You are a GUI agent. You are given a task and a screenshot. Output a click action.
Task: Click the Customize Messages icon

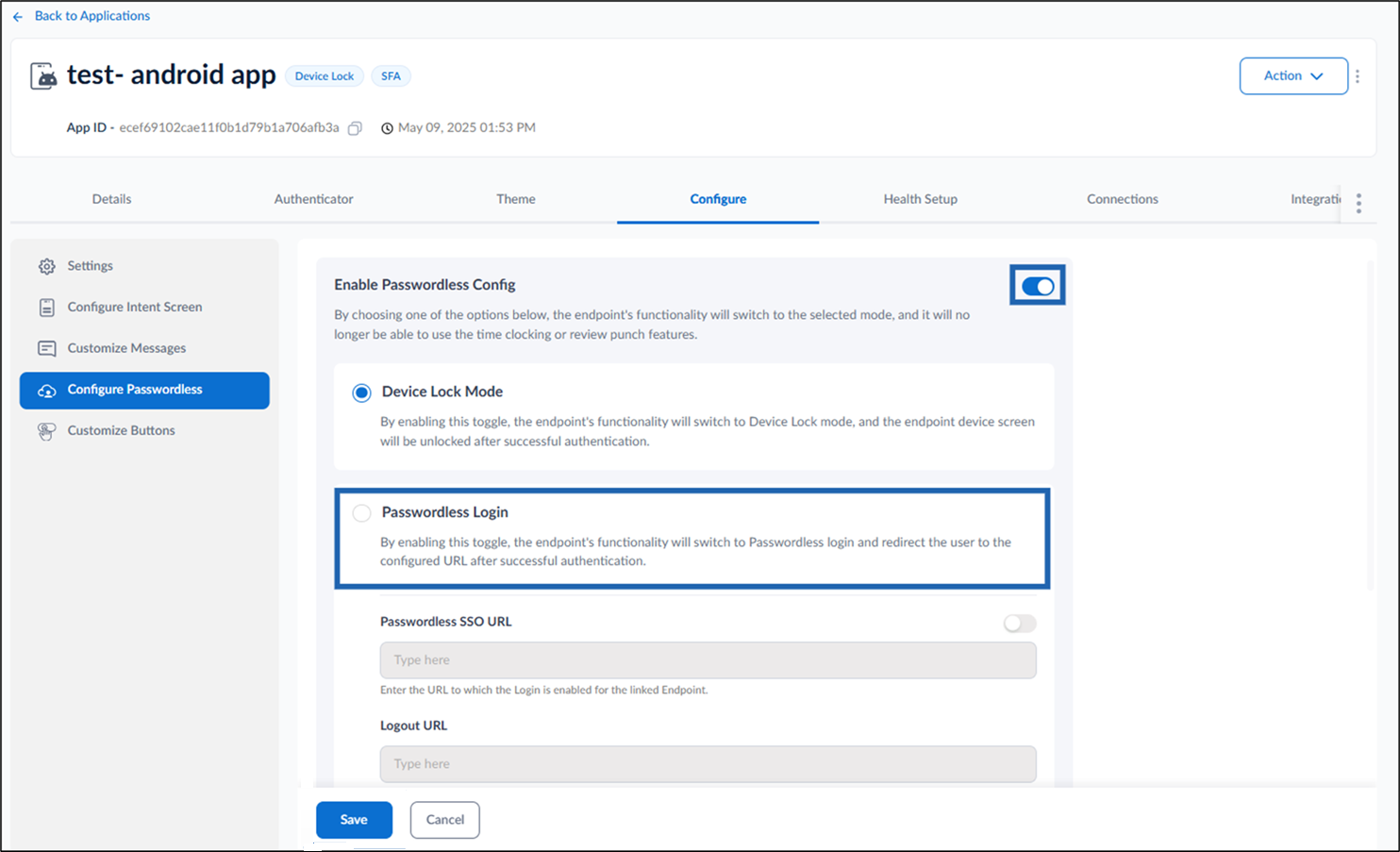pos(46,348)
